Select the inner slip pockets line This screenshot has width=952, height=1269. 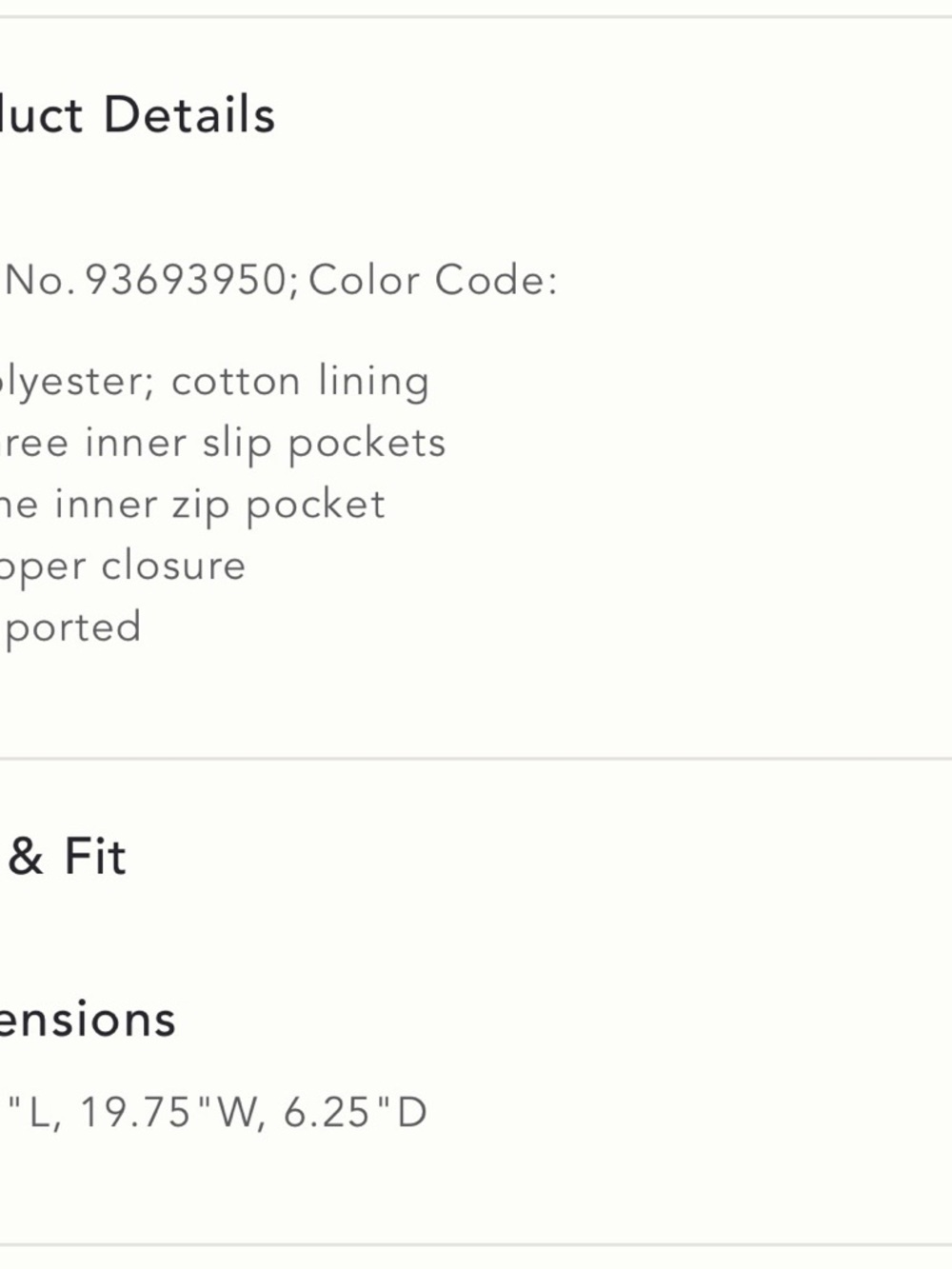pos(224,443)
